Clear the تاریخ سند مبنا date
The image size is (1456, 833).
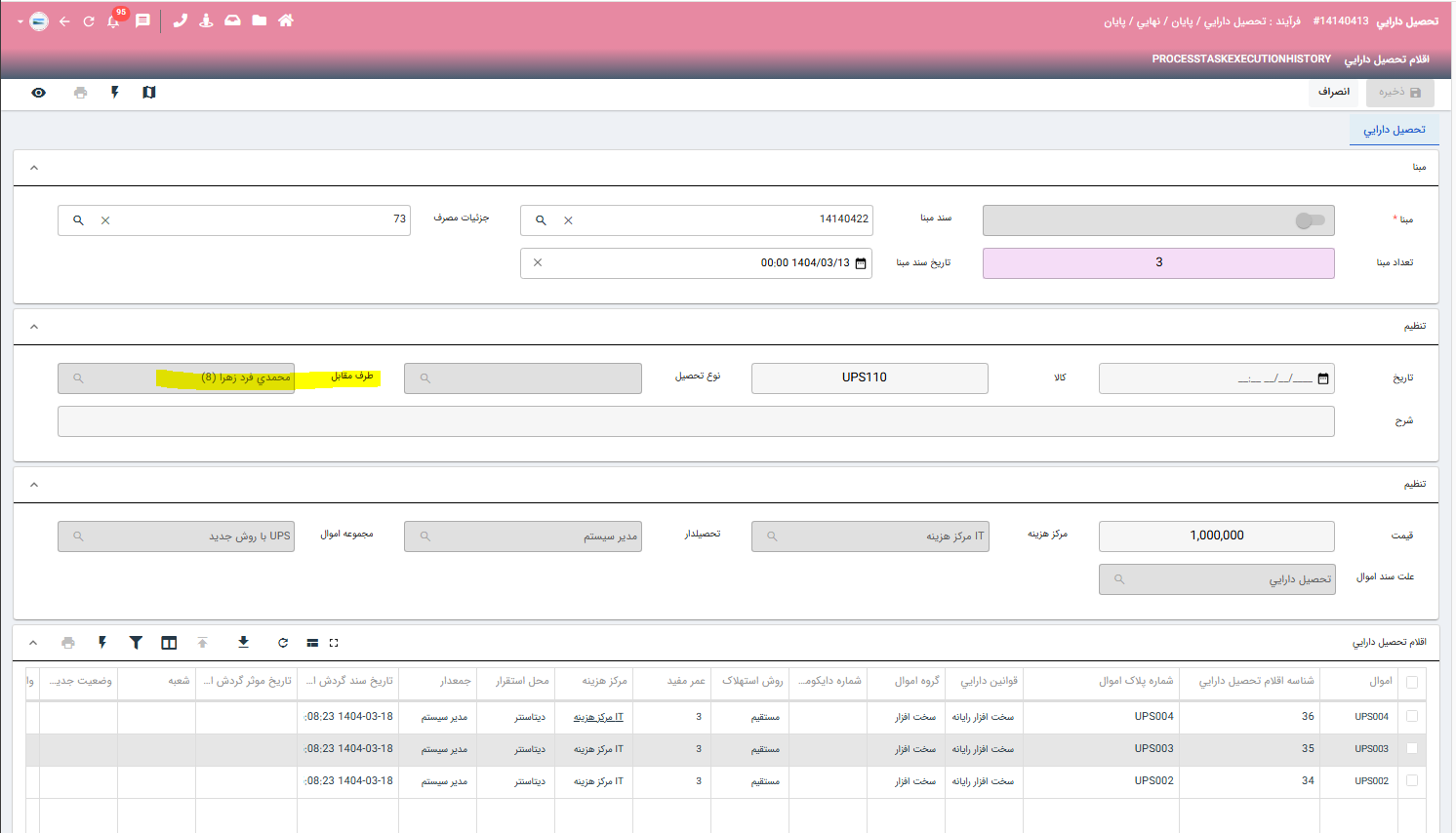click(538, 262)
